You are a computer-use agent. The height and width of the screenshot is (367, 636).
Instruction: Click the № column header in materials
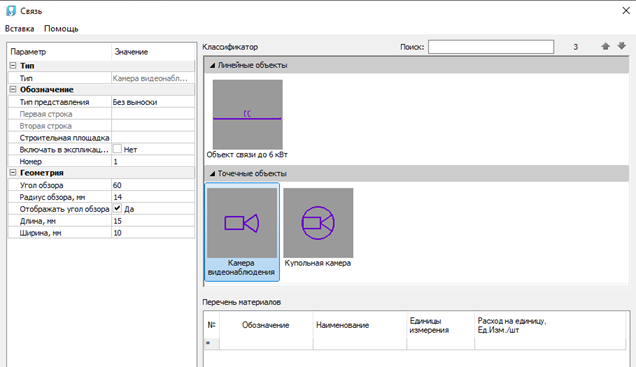(x=211, y=325)
